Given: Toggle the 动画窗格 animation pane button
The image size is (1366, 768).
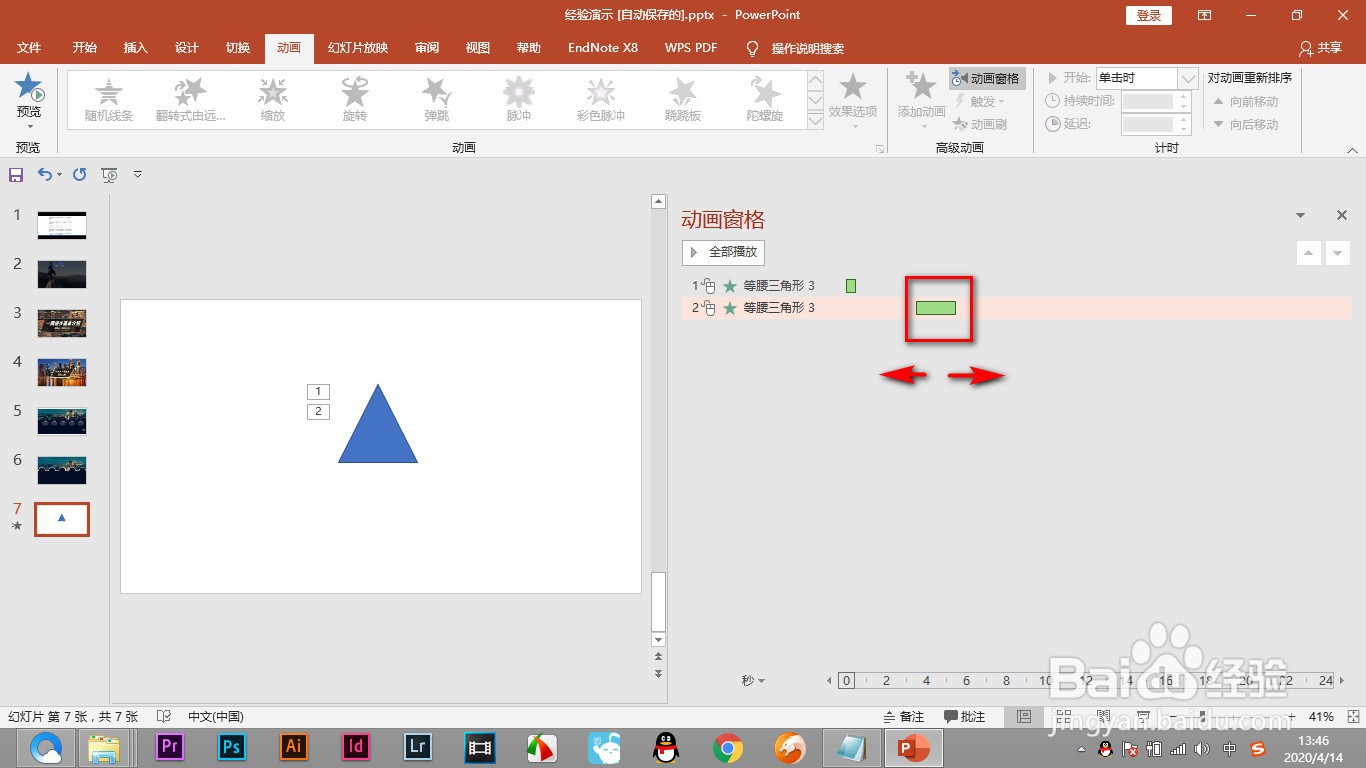Looking at the screenshot, I should (987, 78).
